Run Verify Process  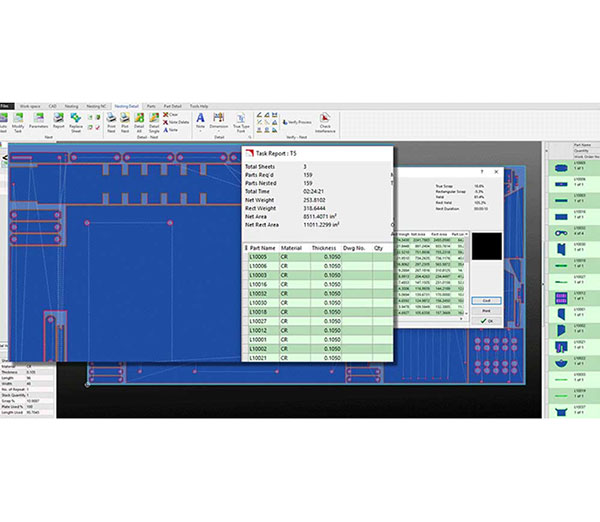click(x=297, y=122)
